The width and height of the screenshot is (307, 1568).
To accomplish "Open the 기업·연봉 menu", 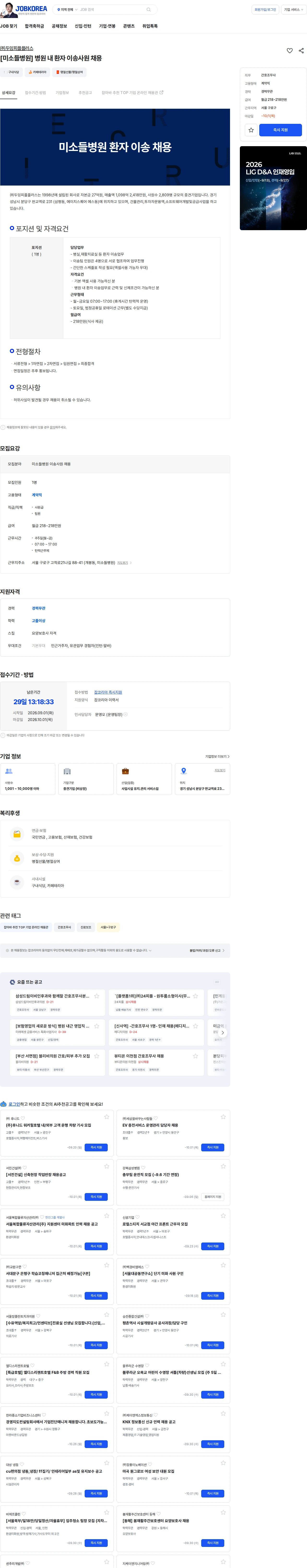I will click(107, 26).
